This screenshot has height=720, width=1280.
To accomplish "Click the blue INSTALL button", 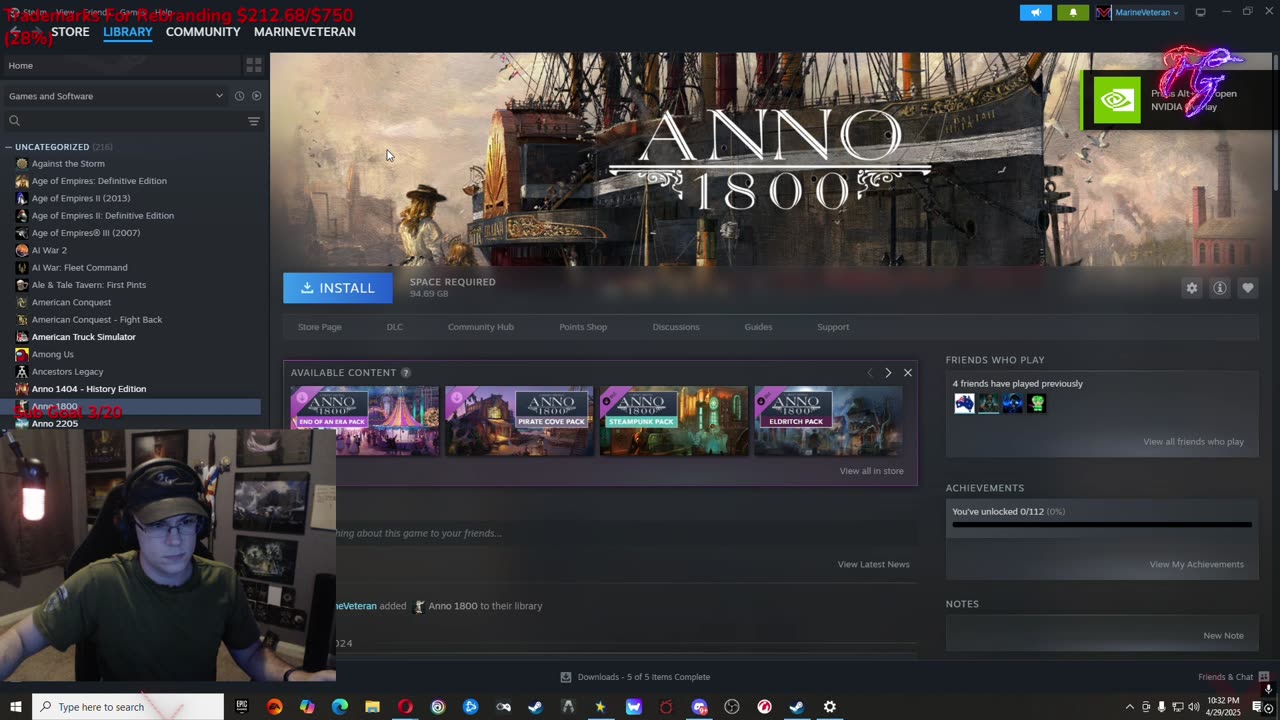I will pyautogui.click(x=338, y=288).
